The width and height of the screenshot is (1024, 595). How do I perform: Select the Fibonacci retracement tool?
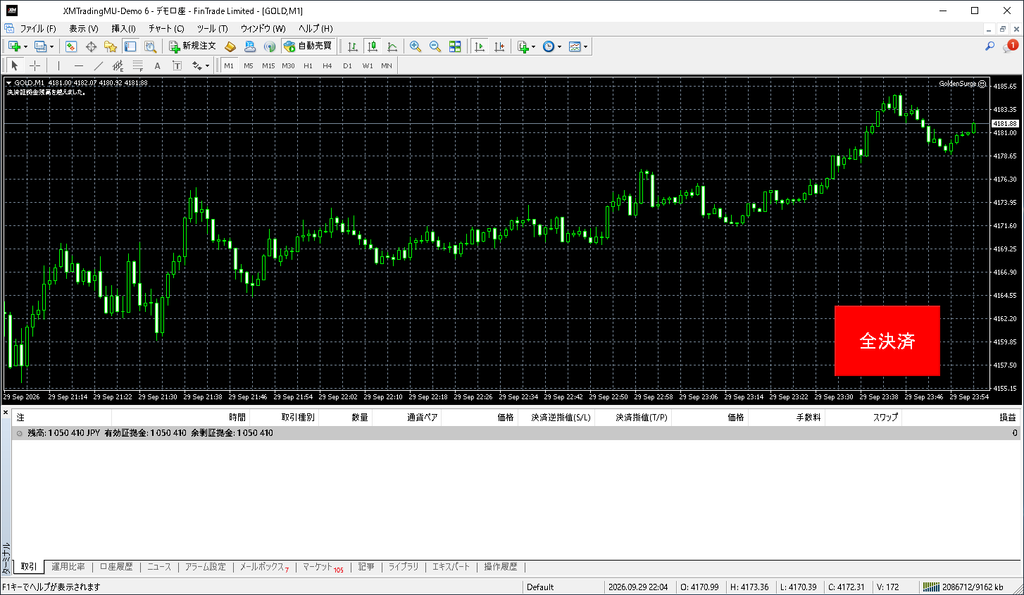tap(137, 65)
